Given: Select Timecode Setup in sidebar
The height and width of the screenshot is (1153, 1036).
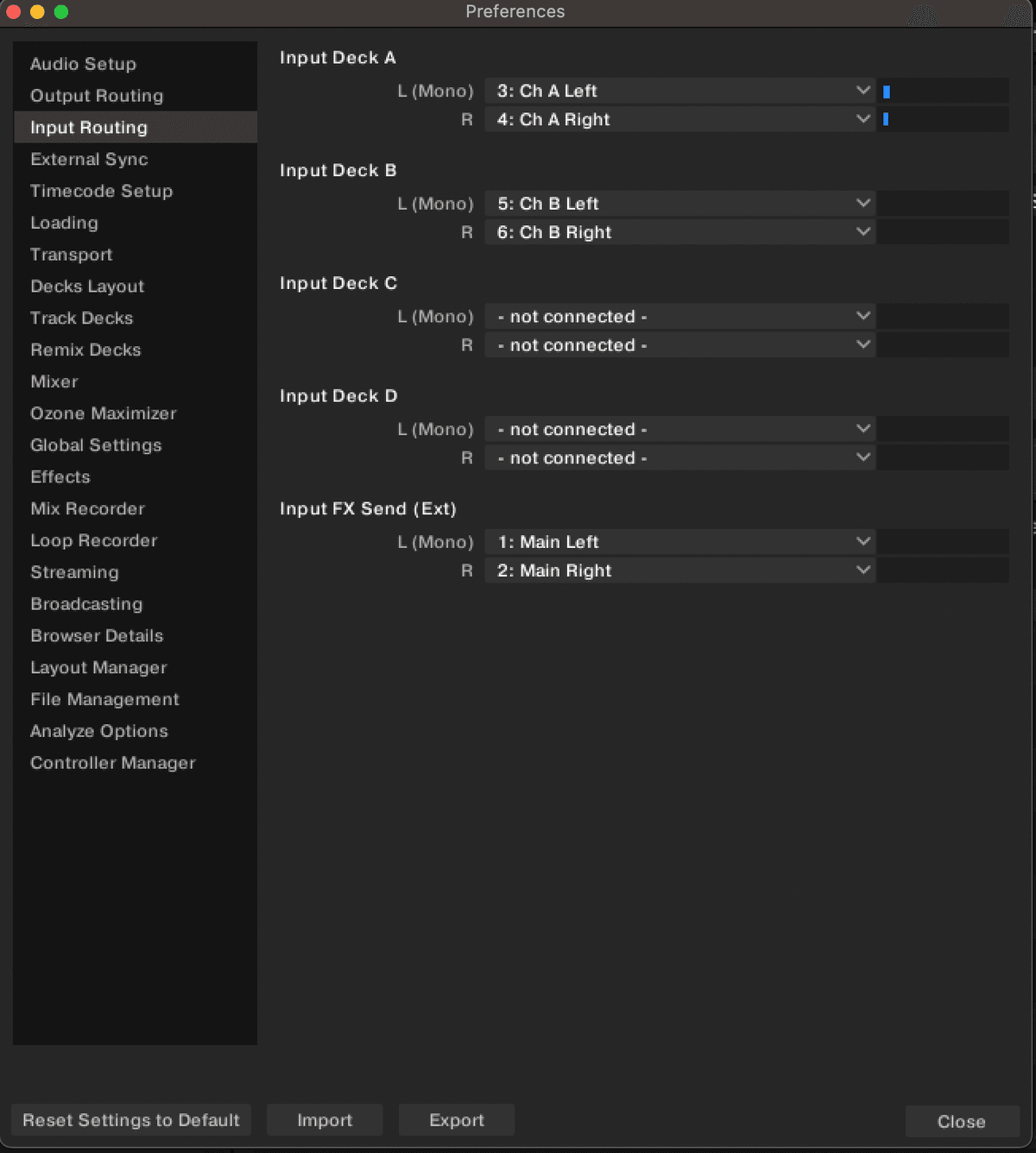Looking at the screenshot, I should [x=101, y=191].
